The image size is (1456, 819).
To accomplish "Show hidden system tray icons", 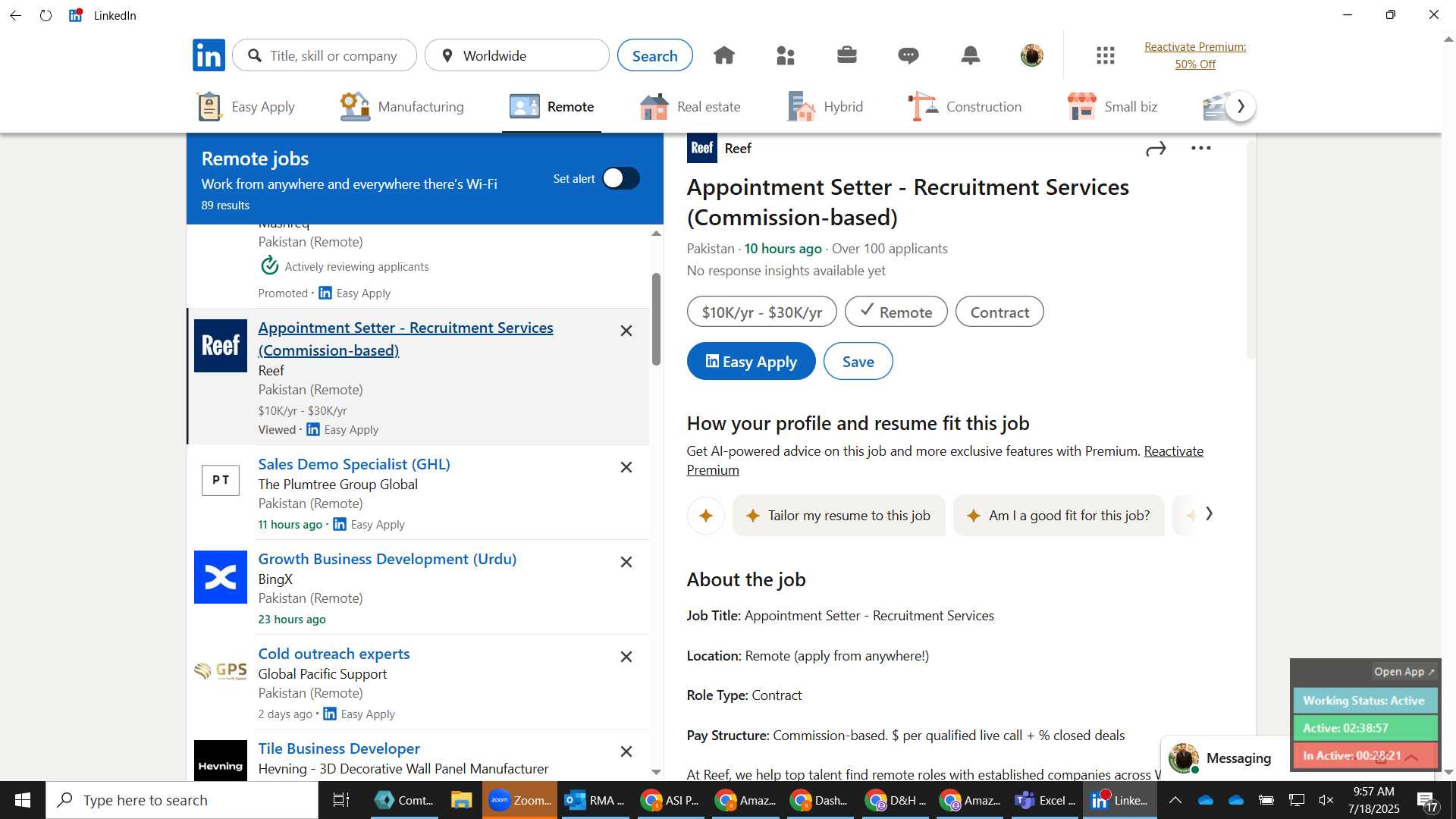I will (1175, 800).
